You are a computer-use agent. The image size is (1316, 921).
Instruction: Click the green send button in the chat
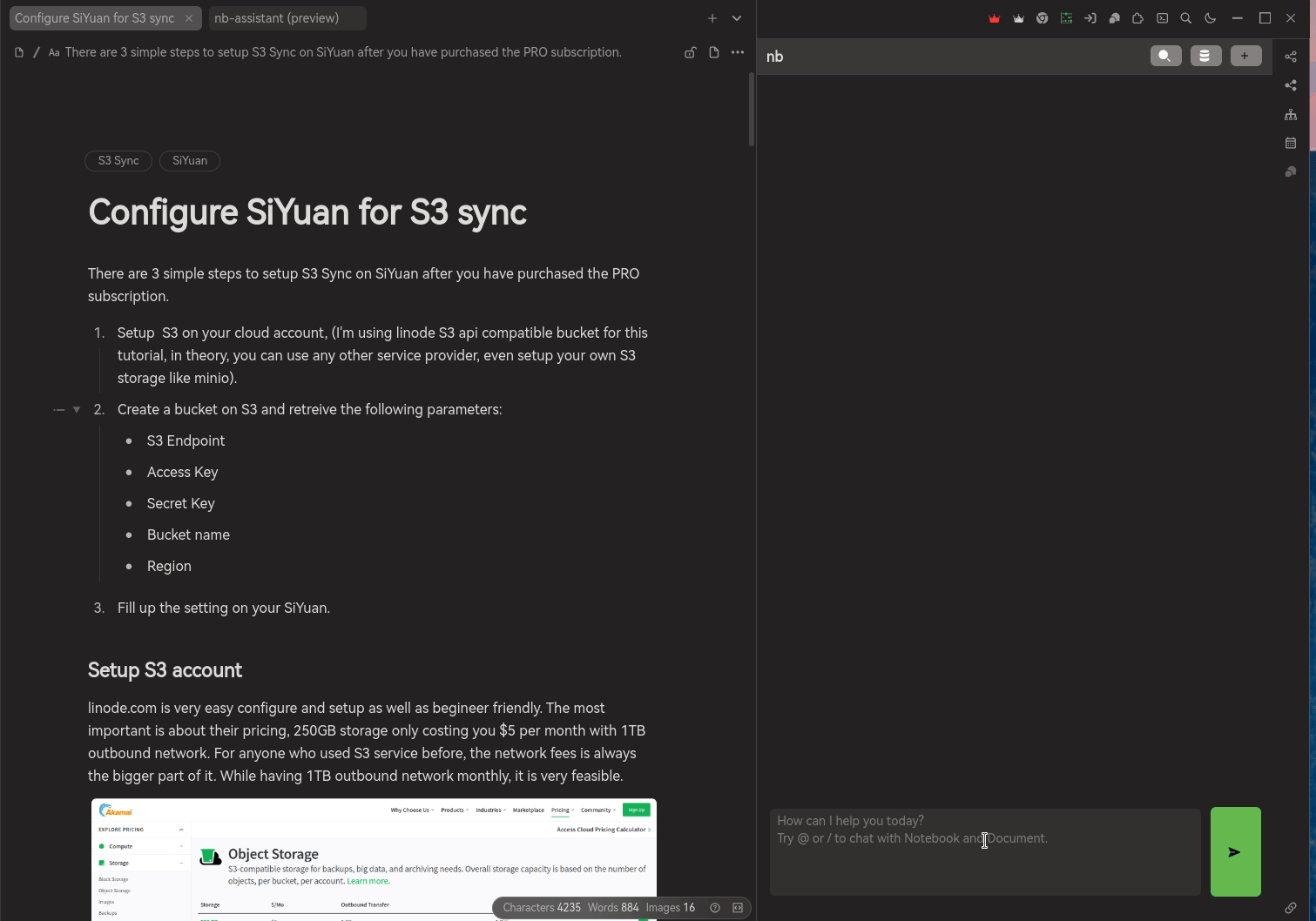click(1235, 852)
